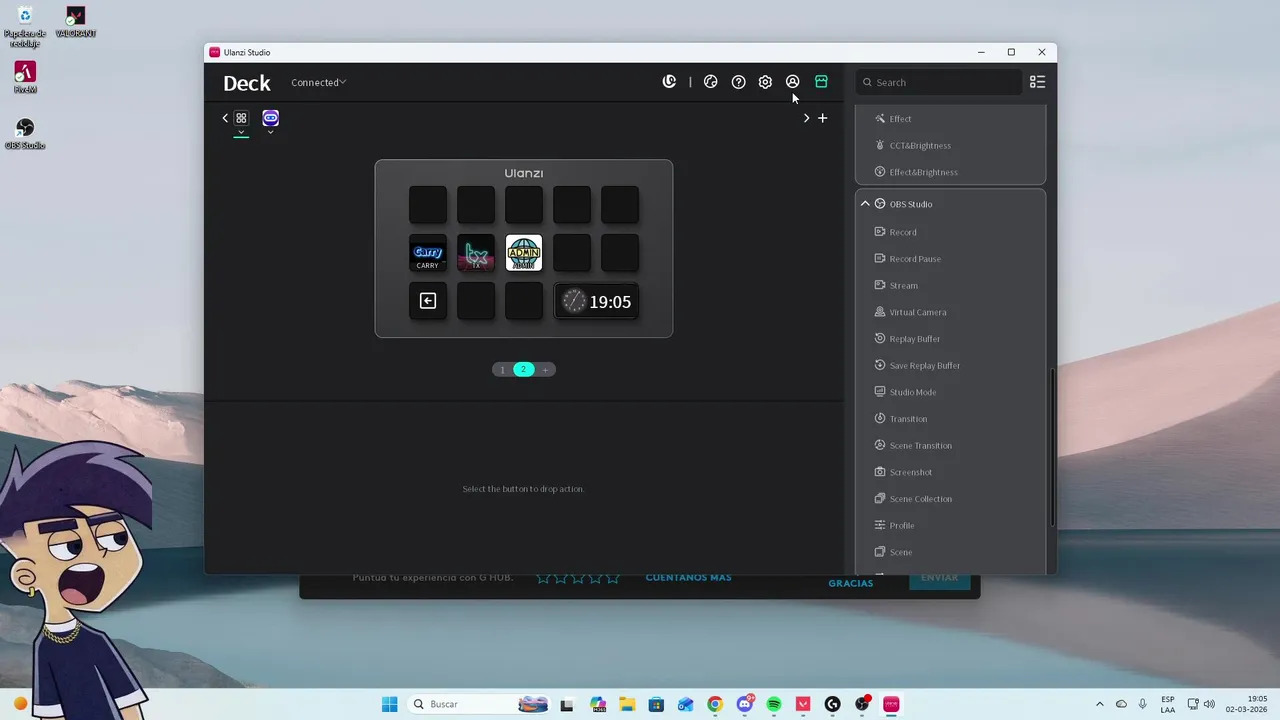Click CUÉNTANOS MÁS in the G HUB window
Screen dimensions: 1280x720
[x=688, y=577]
